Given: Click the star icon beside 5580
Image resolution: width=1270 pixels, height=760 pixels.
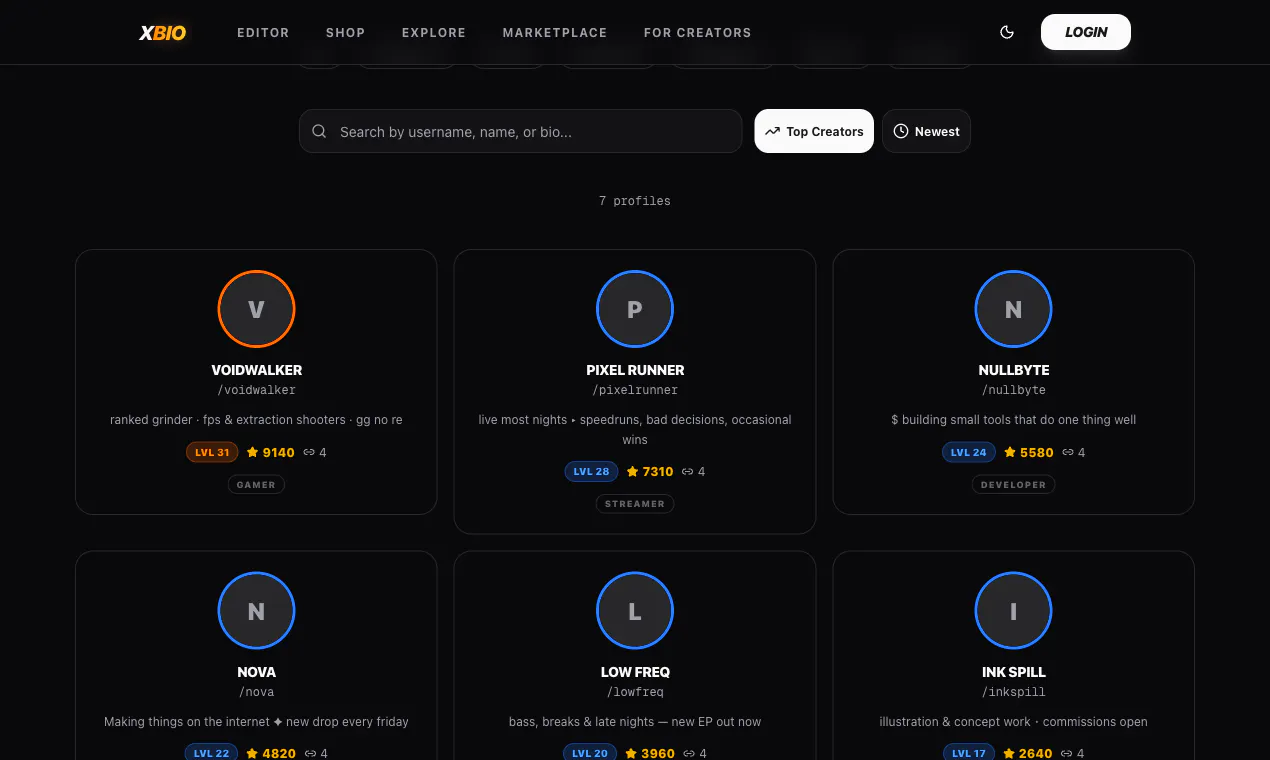Looking at the screenshot, I should 1010,452.
